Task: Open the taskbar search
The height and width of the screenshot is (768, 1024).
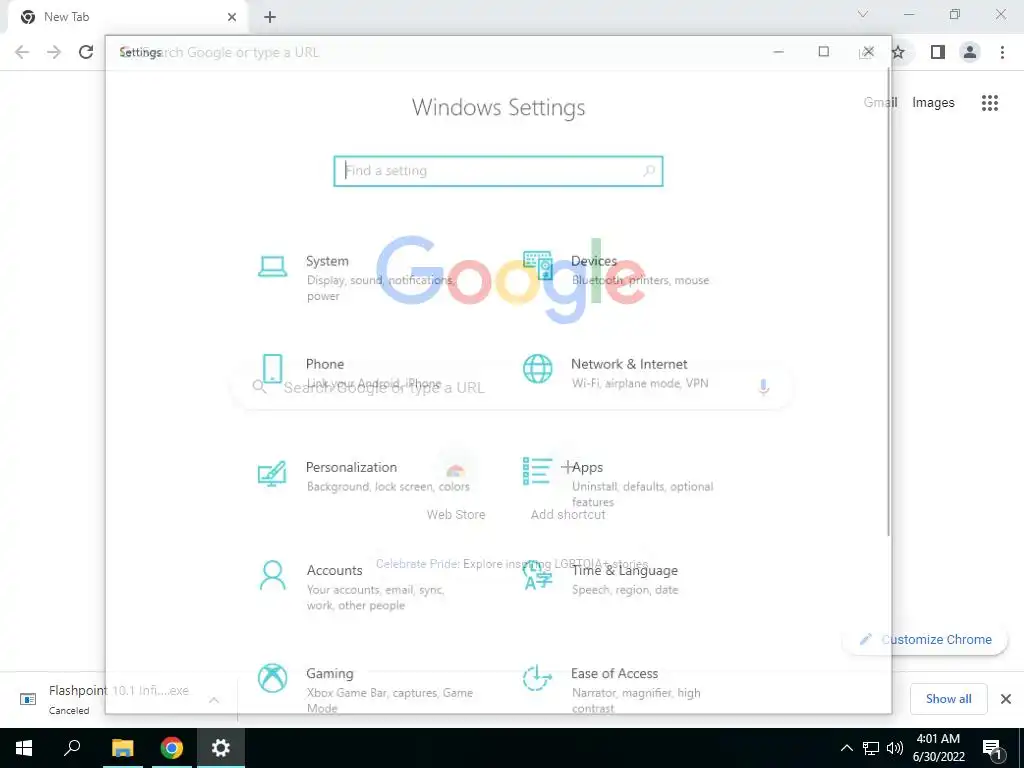Action: coord(72,748)
